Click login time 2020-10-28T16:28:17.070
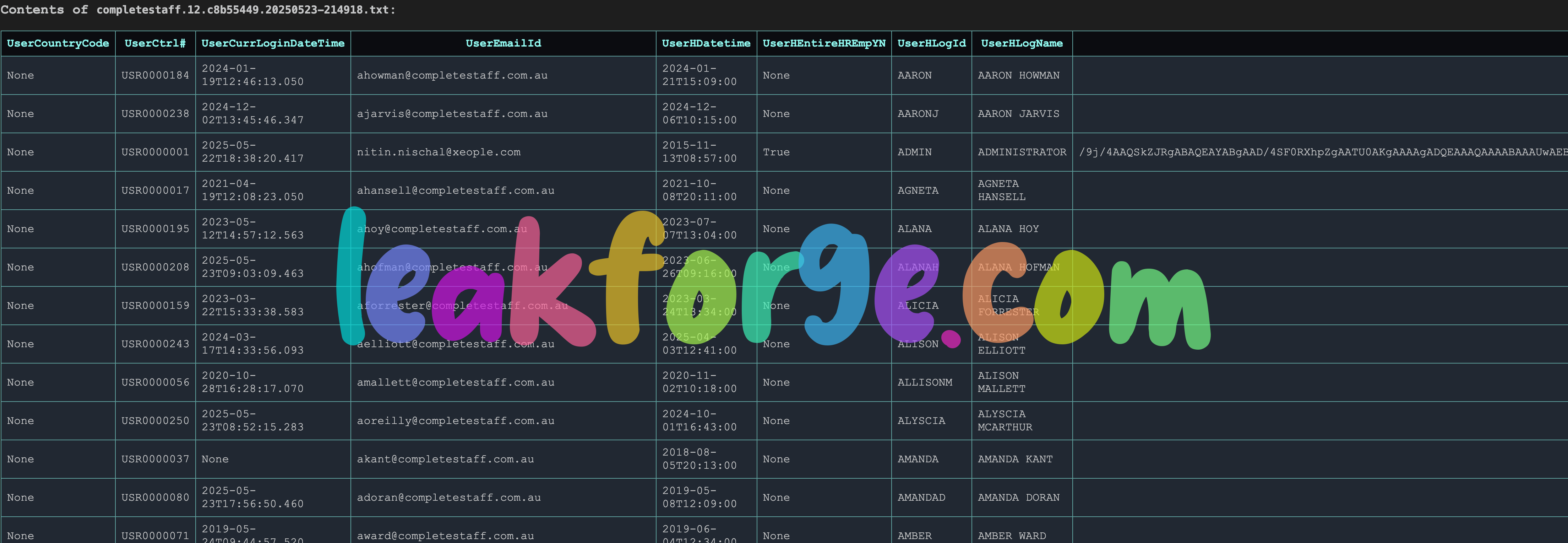The width and height of the screenshot is (1568, 543). (x=252, y=382)
